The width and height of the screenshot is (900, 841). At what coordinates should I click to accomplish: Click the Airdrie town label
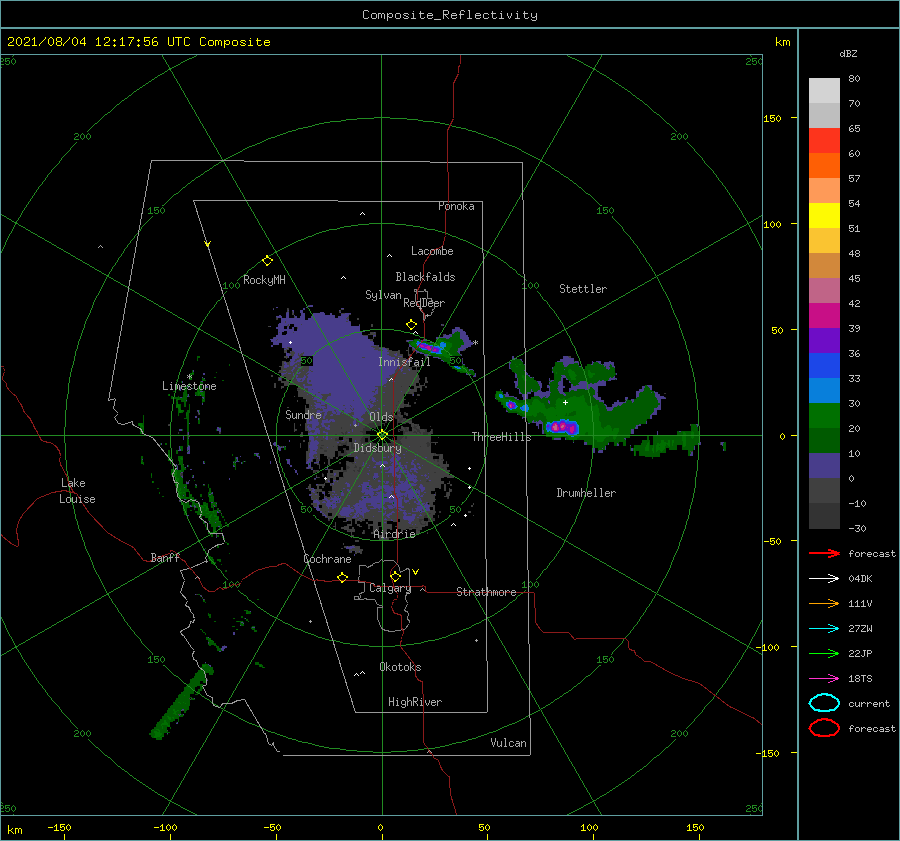394,534
